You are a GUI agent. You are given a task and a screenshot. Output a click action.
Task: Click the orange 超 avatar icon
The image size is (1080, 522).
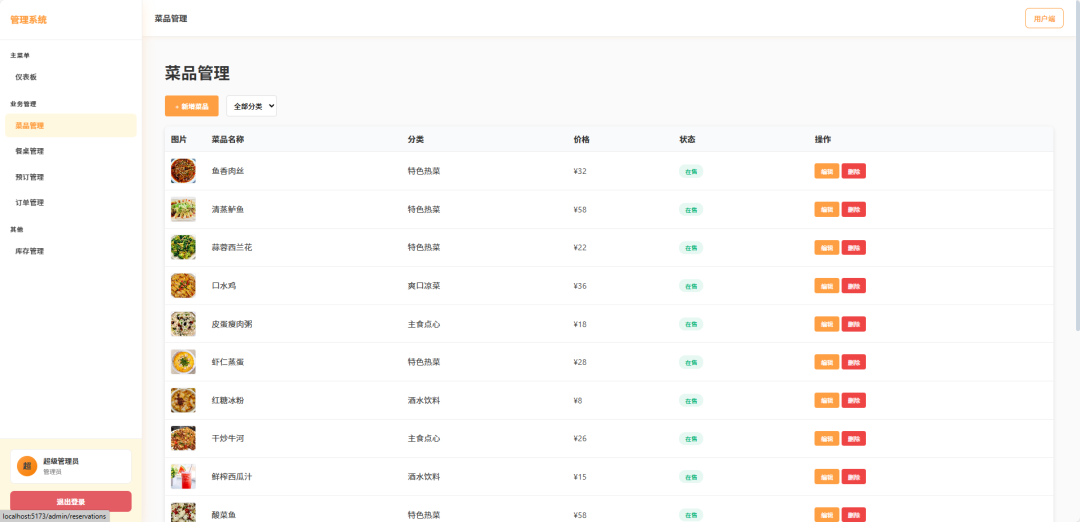pos(27,466)
